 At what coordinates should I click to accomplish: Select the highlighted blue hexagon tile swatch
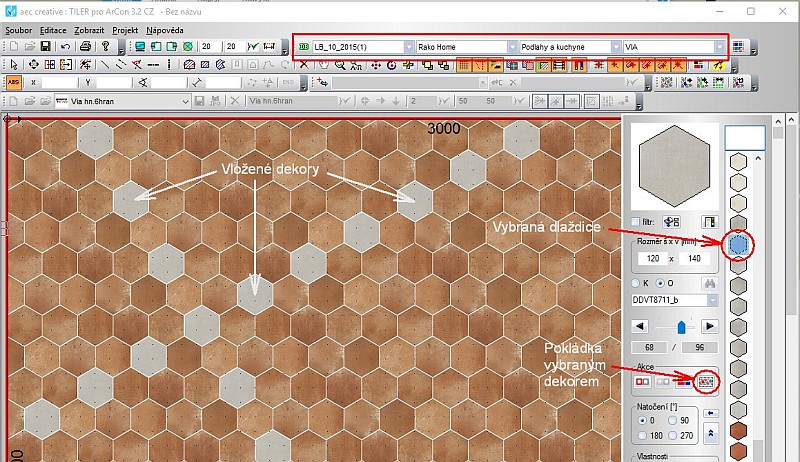point(738,244)
